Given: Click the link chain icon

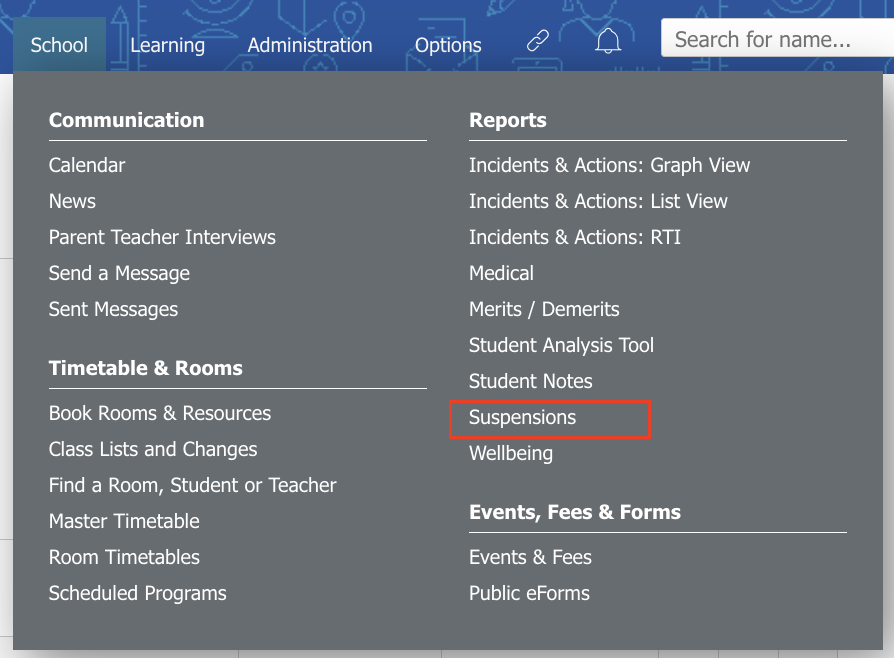Looking at the screenshot, I should click(538, 40).
